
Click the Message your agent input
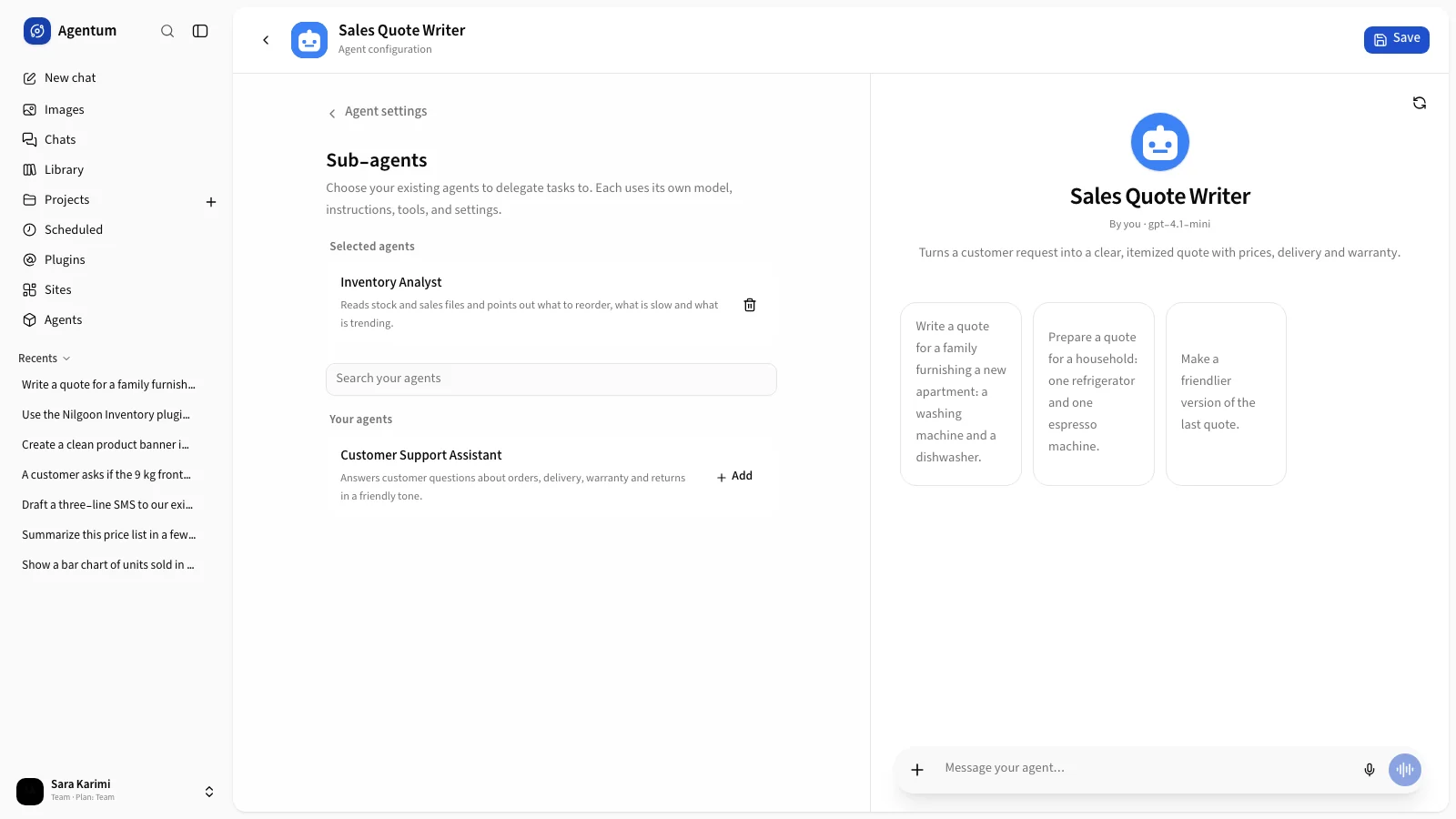tap(1145, 769)
